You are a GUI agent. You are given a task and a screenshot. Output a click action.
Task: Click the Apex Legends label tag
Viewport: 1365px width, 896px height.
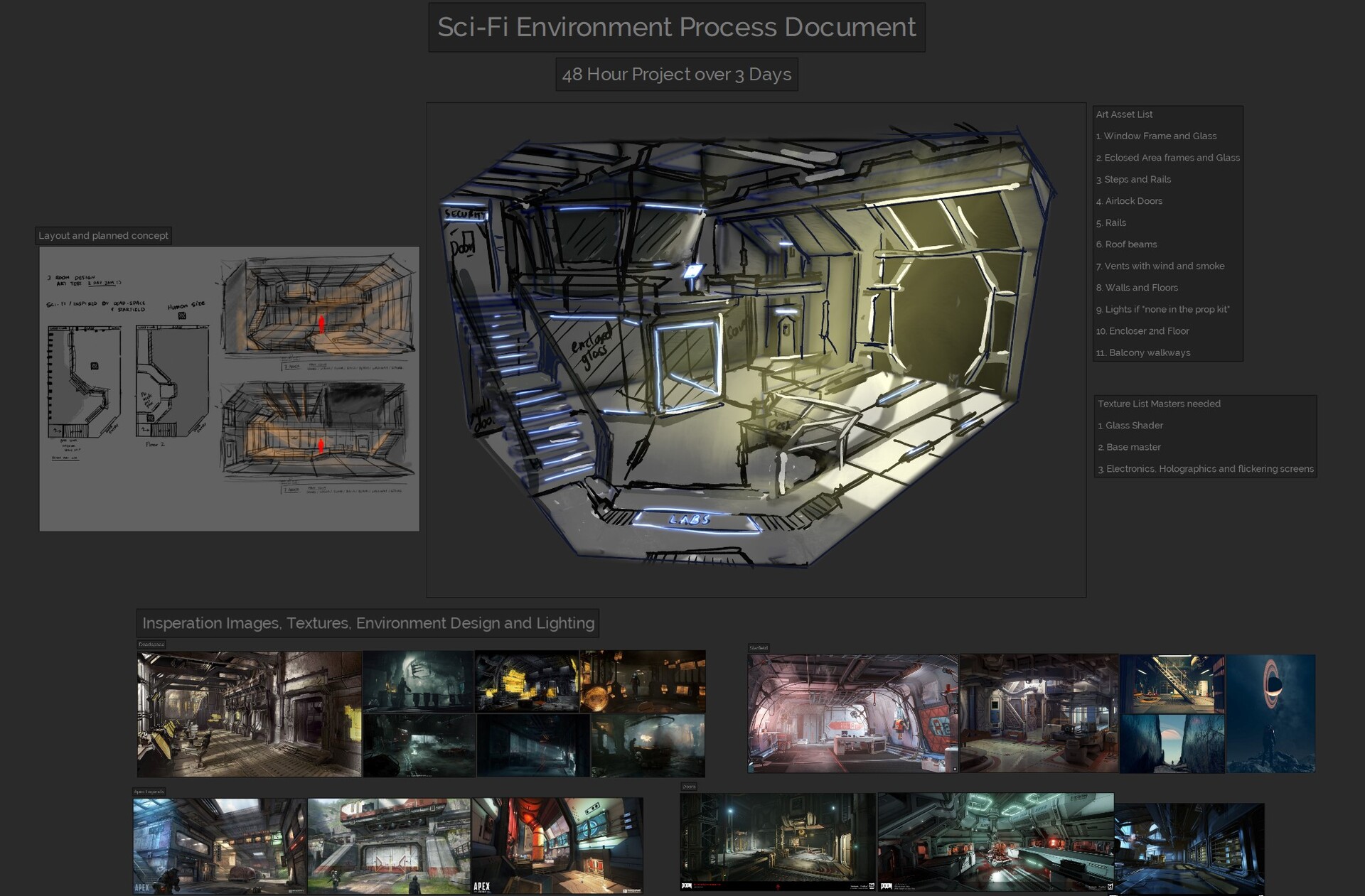(148, 791)
